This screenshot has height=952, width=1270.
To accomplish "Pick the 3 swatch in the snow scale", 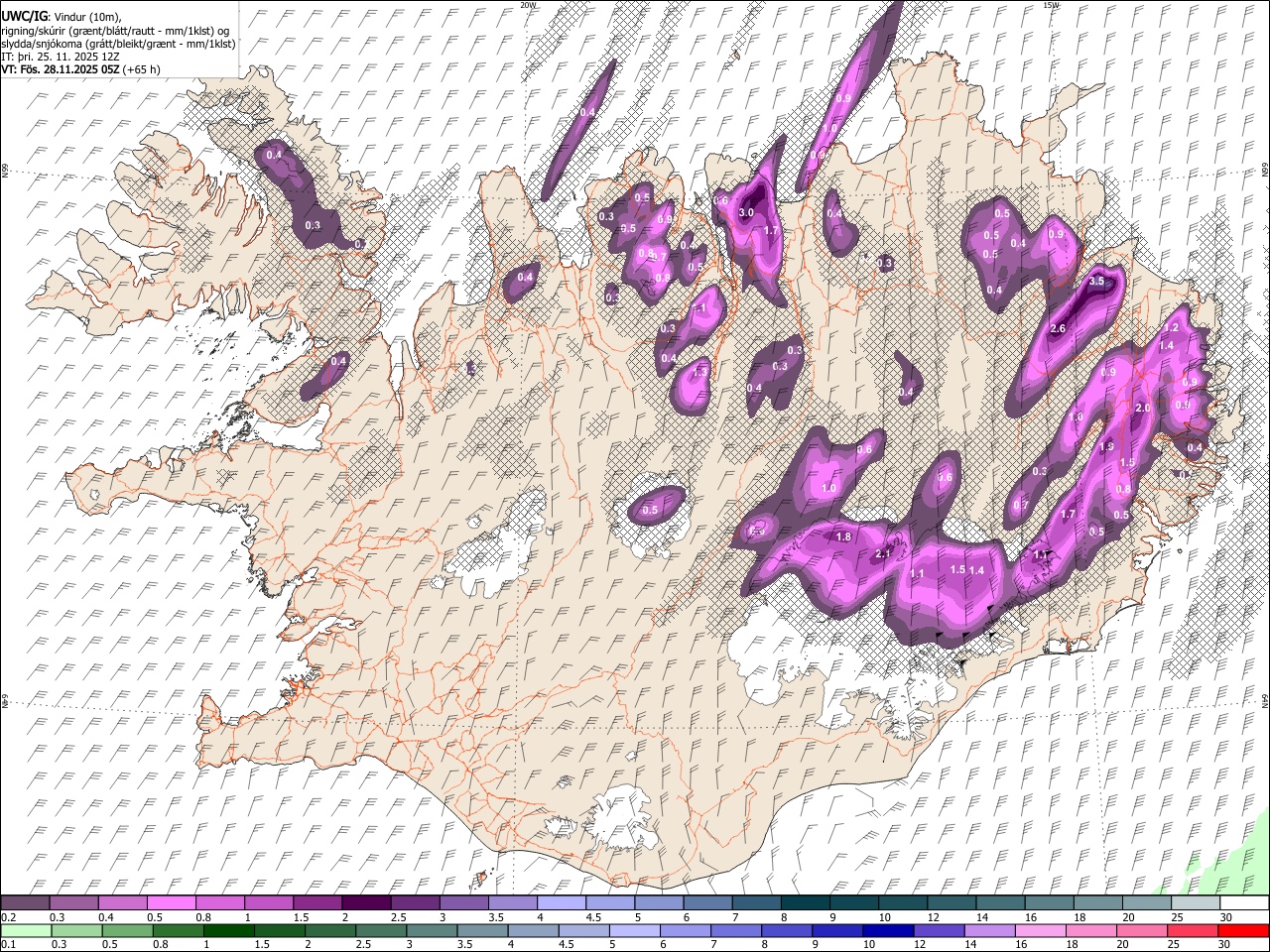I will click(463, 902).
